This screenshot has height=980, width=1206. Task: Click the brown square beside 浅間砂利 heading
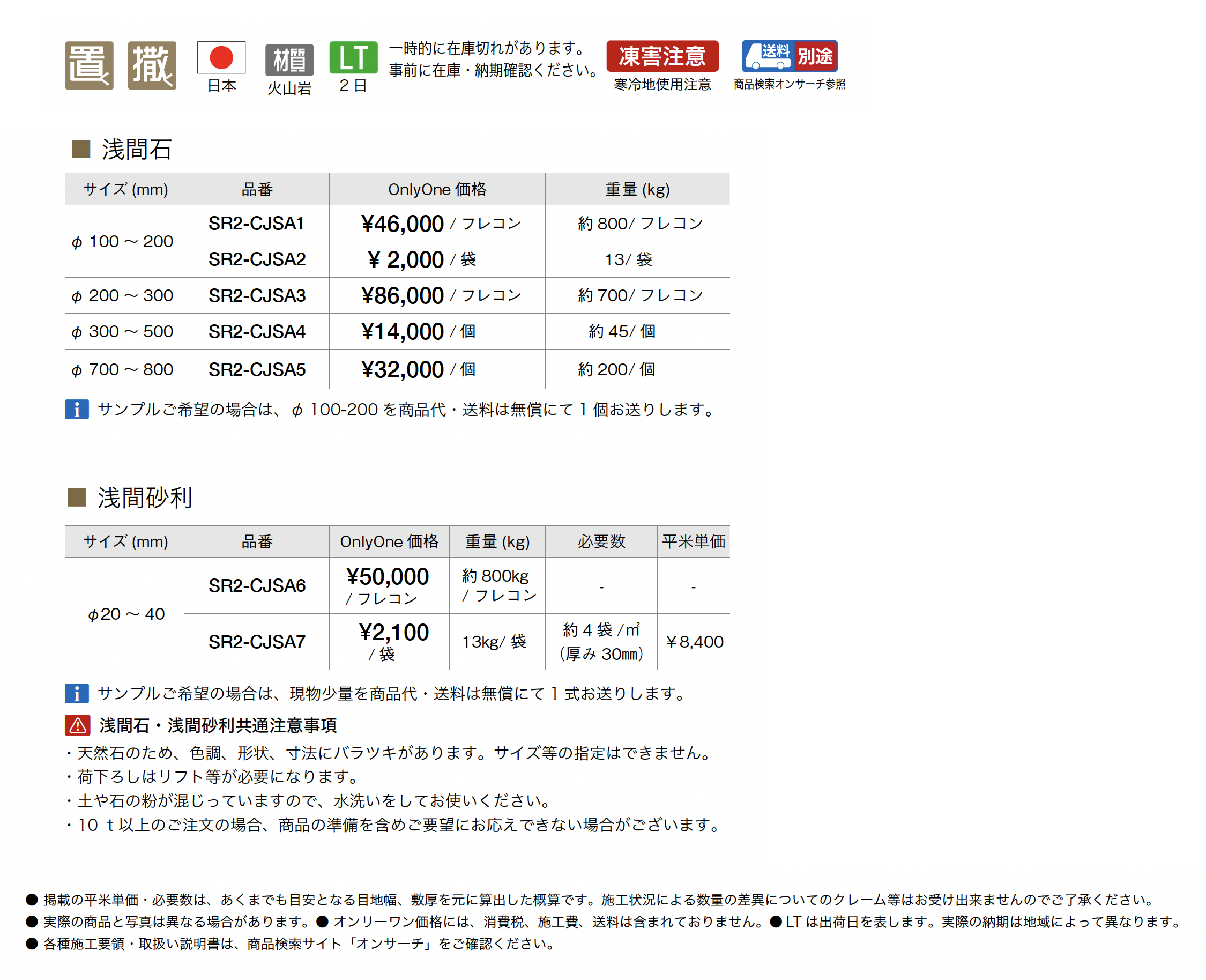(77, 498)
